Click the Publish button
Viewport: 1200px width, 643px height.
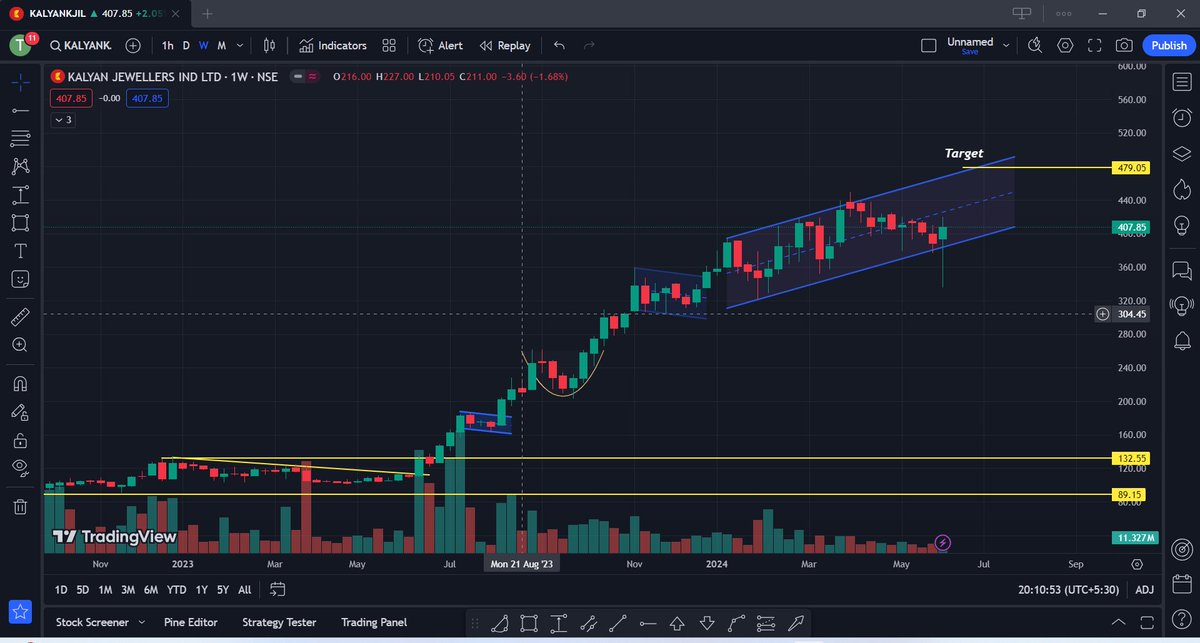1168,46
